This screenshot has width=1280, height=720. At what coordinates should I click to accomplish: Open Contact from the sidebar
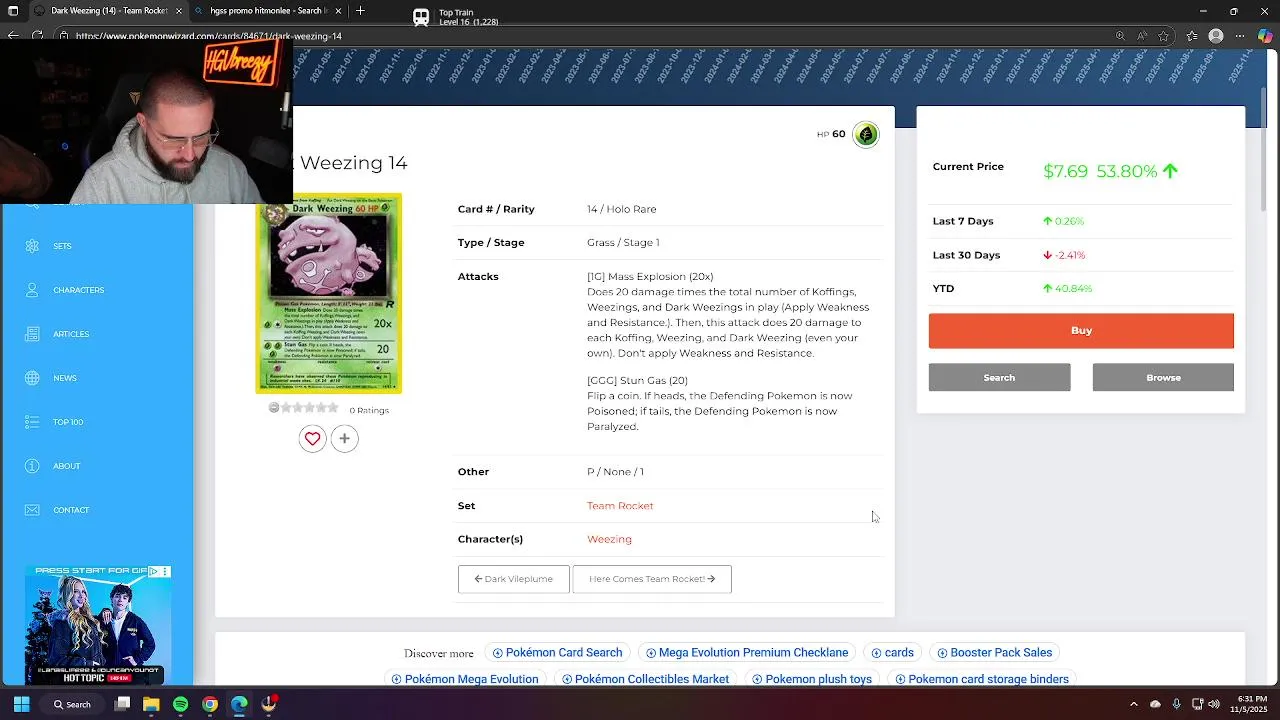(70, 510)
